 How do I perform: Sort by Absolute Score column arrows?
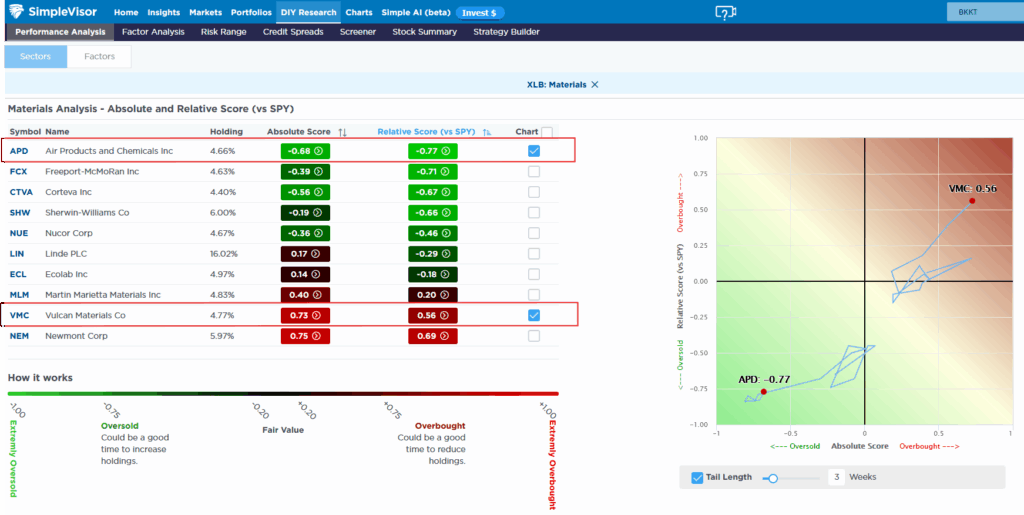(x=343, y=132)
